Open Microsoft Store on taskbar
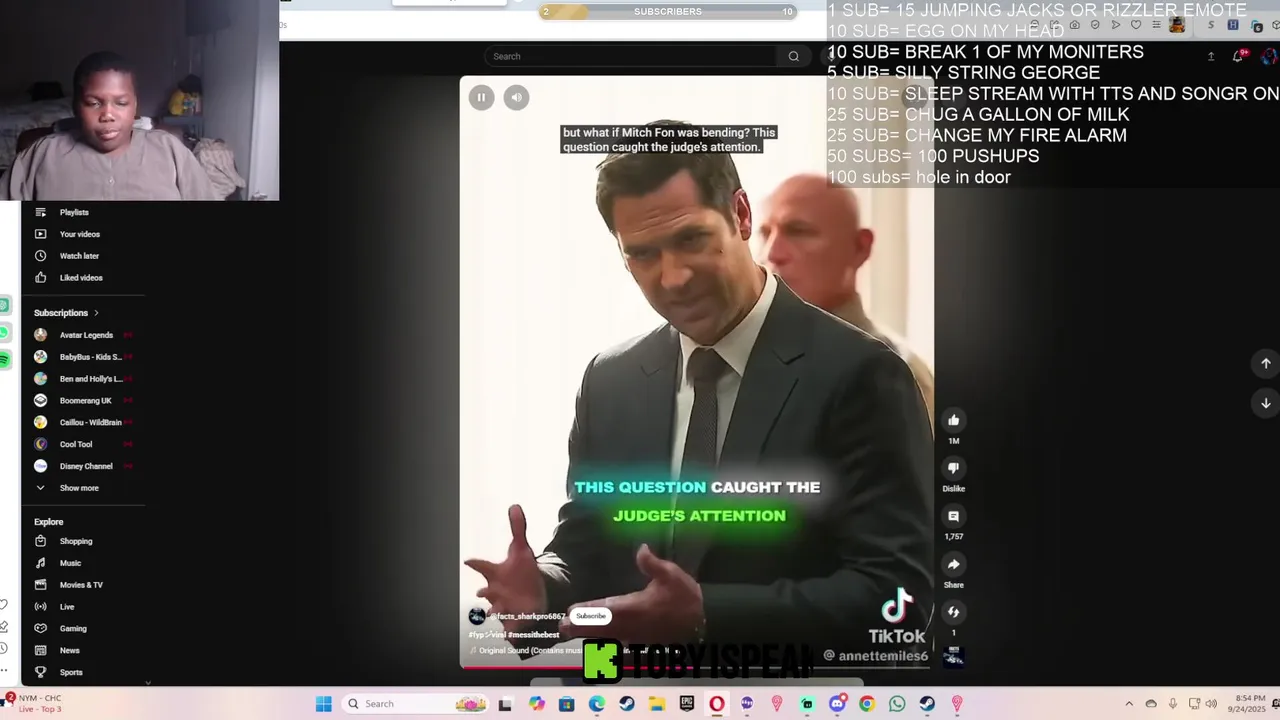 566,704
